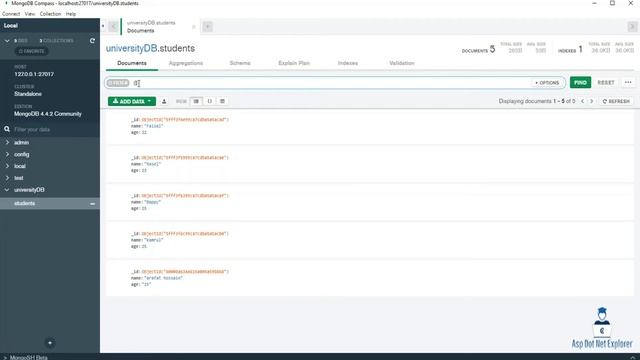Click the Local connection title

coord(11,26)
